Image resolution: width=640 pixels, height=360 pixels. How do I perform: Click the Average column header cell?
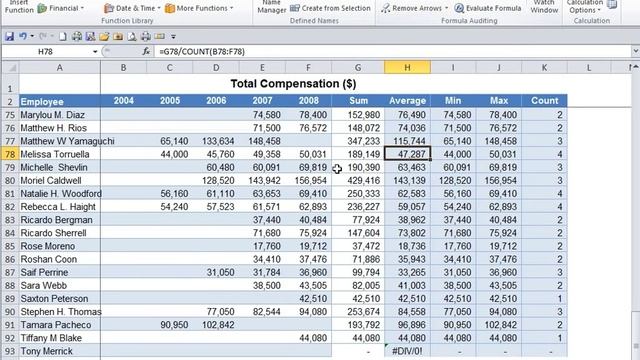407,101
